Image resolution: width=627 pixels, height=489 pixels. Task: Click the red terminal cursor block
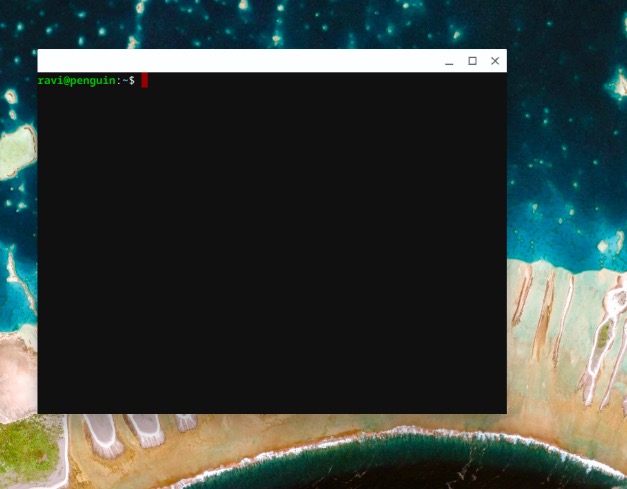click(145, 80)
